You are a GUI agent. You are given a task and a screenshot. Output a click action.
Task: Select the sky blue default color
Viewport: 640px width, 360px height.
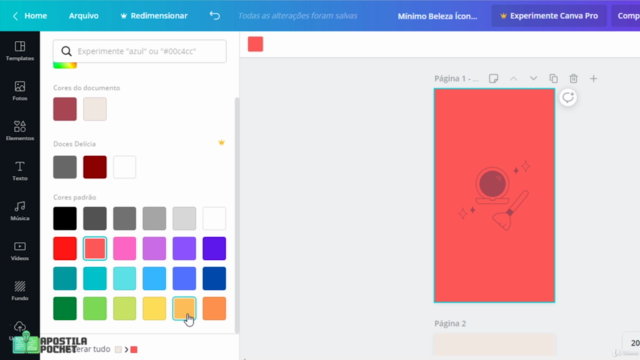pos(154,278)
